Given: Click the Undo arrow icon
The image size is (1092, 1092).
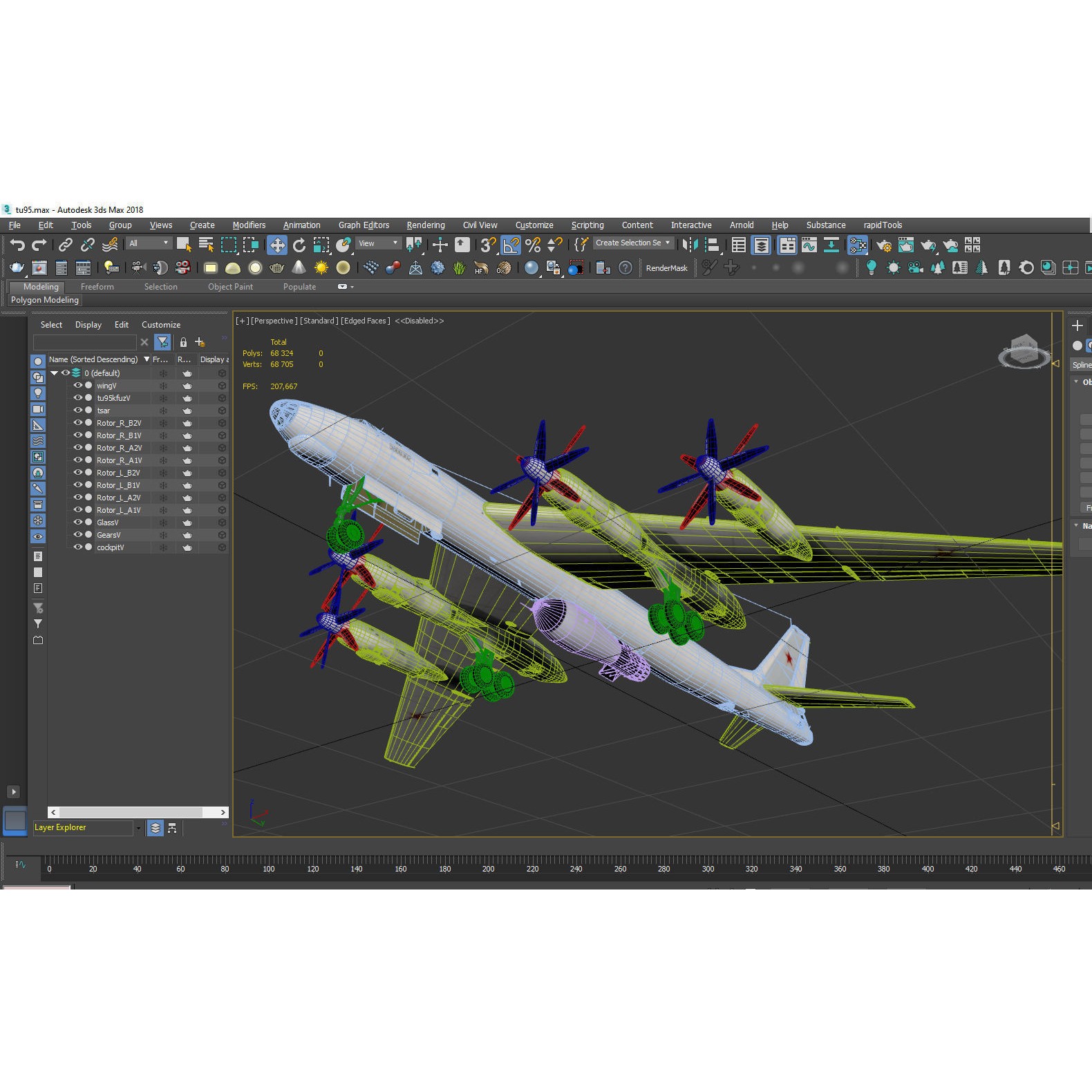Looking at the screenshot, I should [17, 245].
